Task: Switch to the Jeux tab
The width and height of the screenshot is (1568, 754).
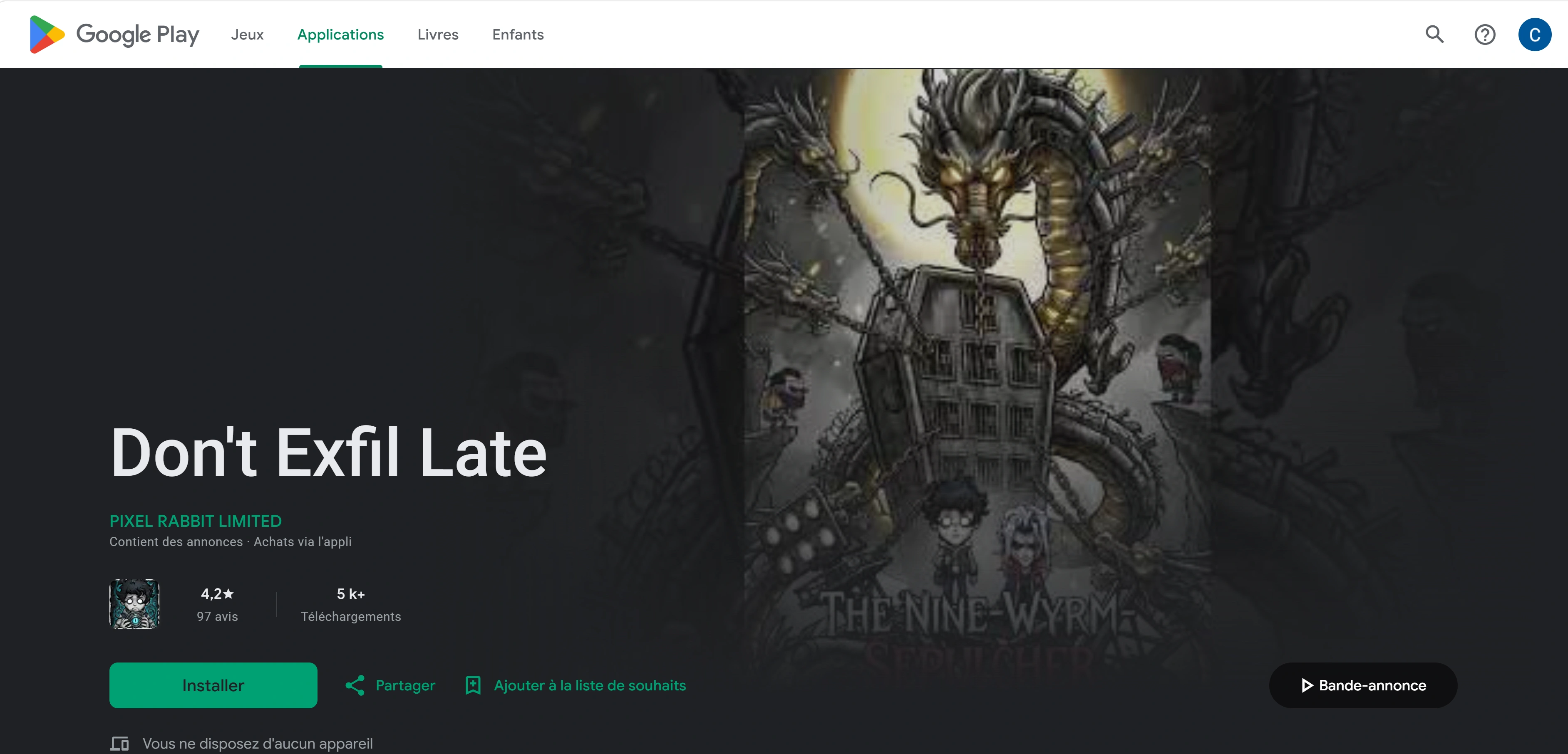Action: (247, 35)
